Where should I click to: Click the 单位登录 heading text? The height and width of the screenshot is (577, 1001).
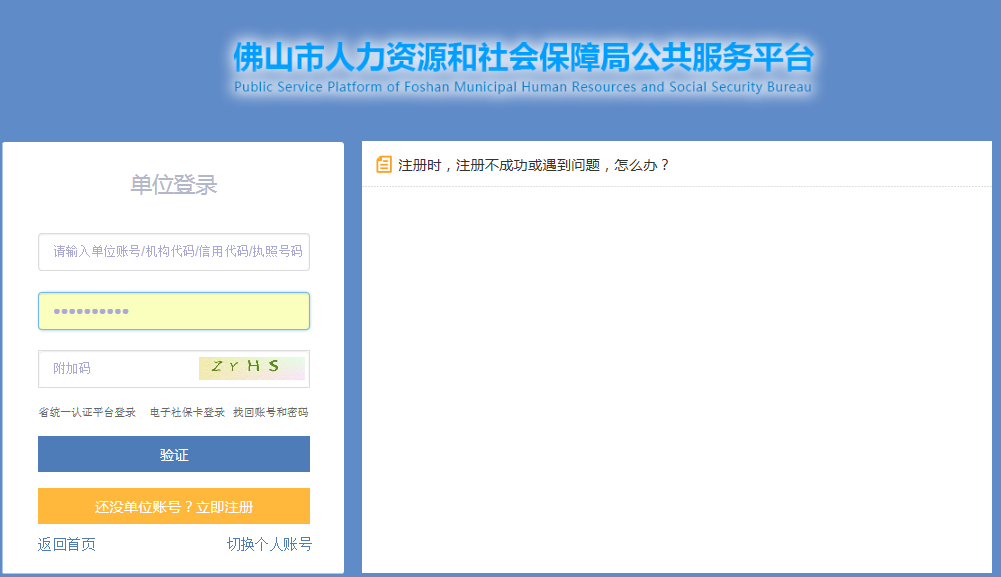point(174,184)
